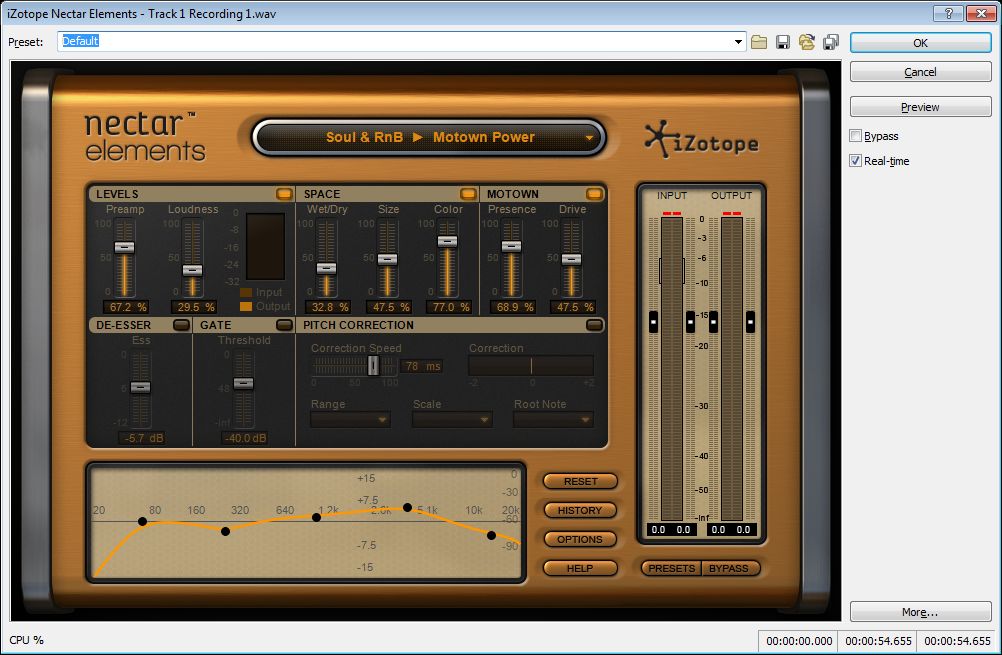1002x655 pixels.
Task: Click the OK button
Action: pyautogui.click(x=920, y=43)
